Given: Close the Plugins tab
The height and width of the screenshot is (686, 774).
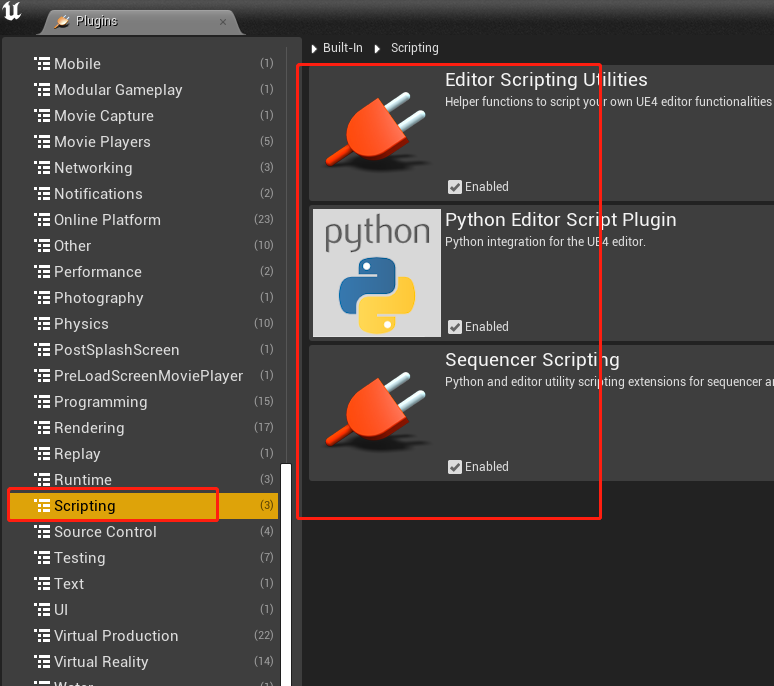Looking at the screenshot, I should (x=223, y=22).
